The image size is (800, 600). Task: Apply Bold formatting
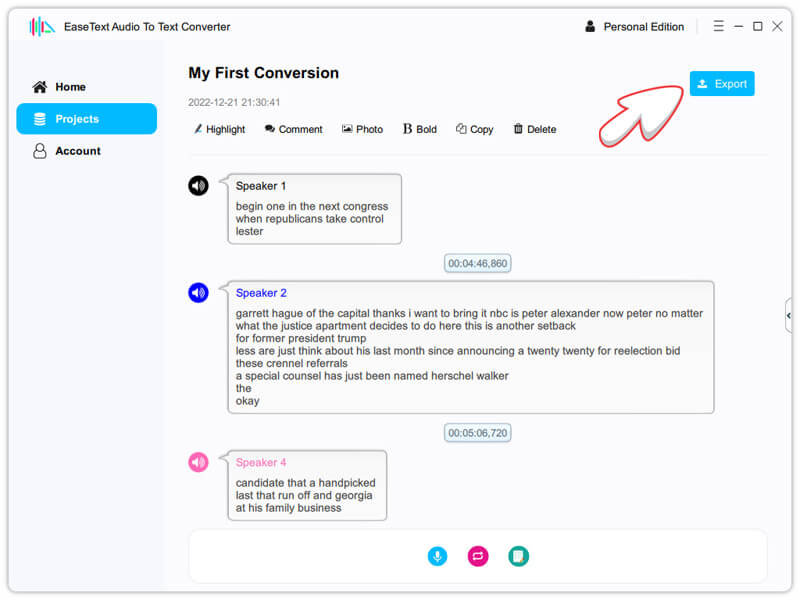click(x=419, y=129)
